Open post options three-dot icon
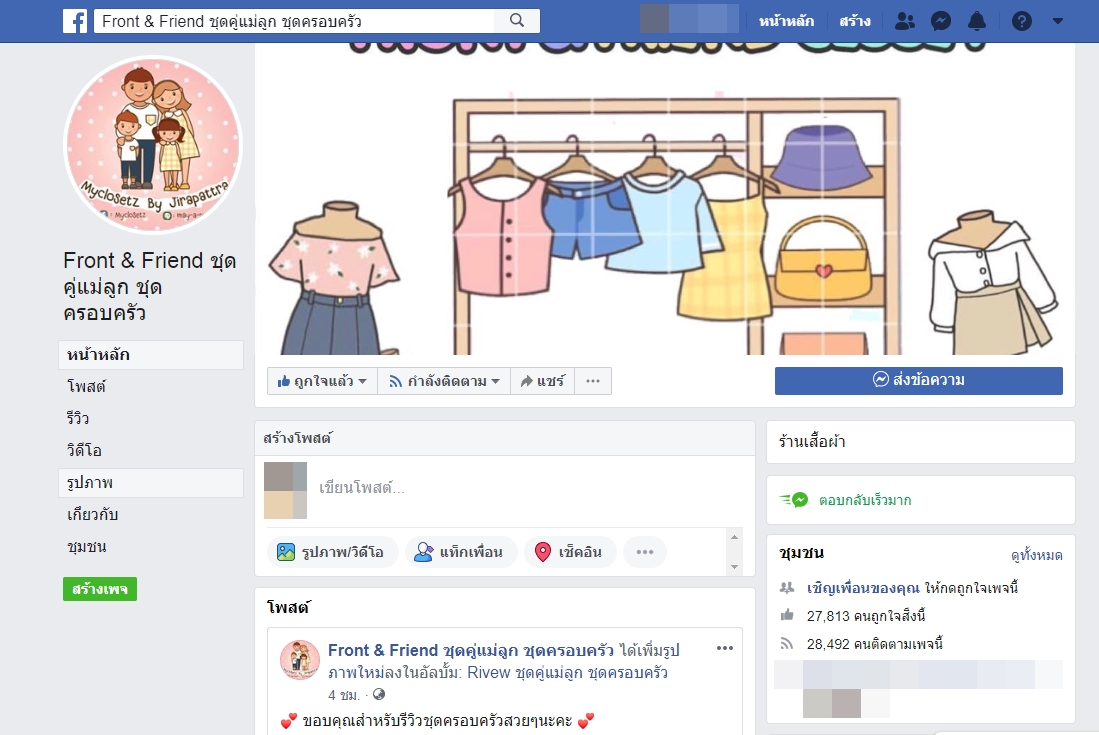This screenshot has height=735, width=1099. click(x=725, y=648)
